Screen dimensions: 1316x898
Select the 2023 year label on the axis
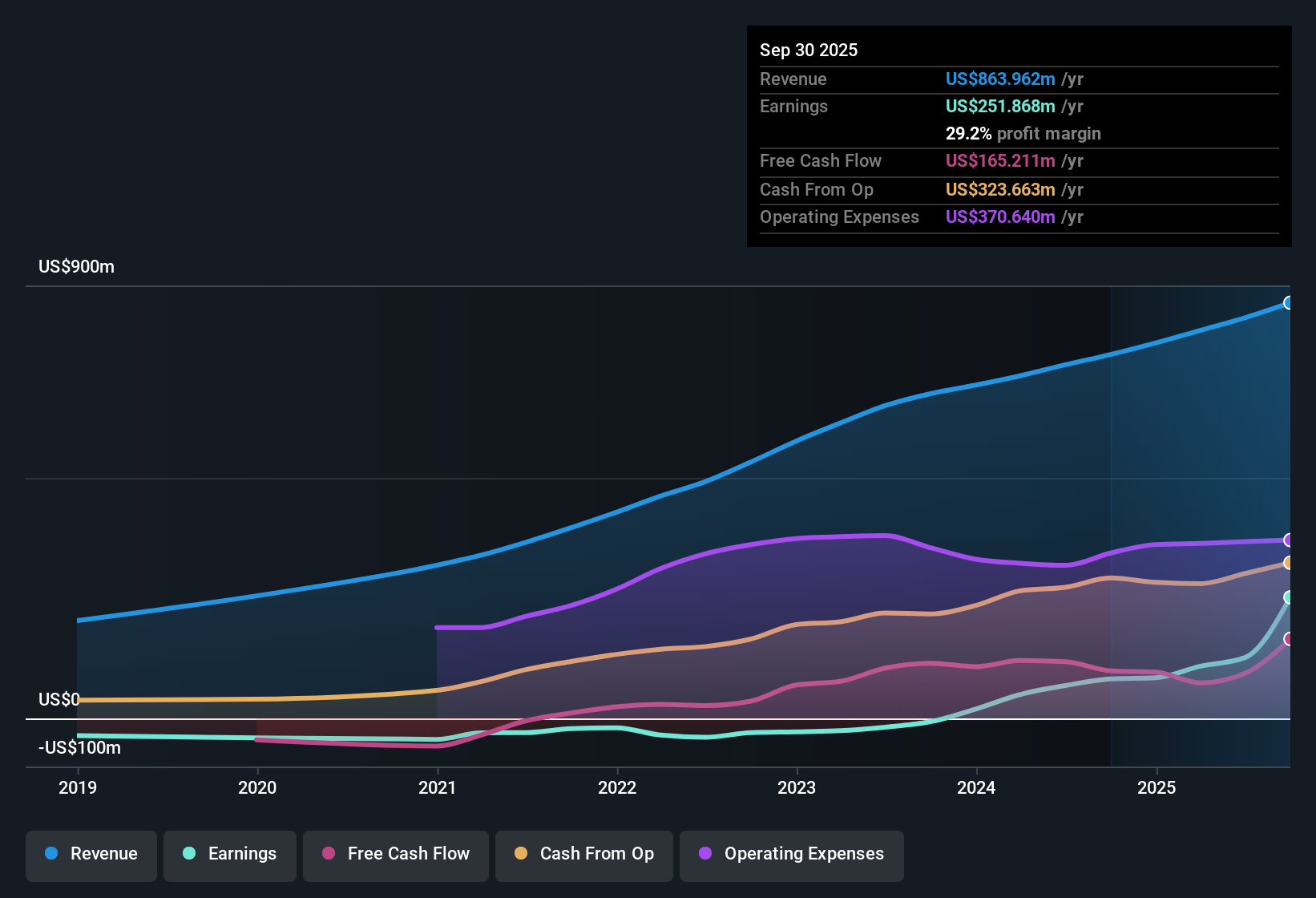coord(797,788)
